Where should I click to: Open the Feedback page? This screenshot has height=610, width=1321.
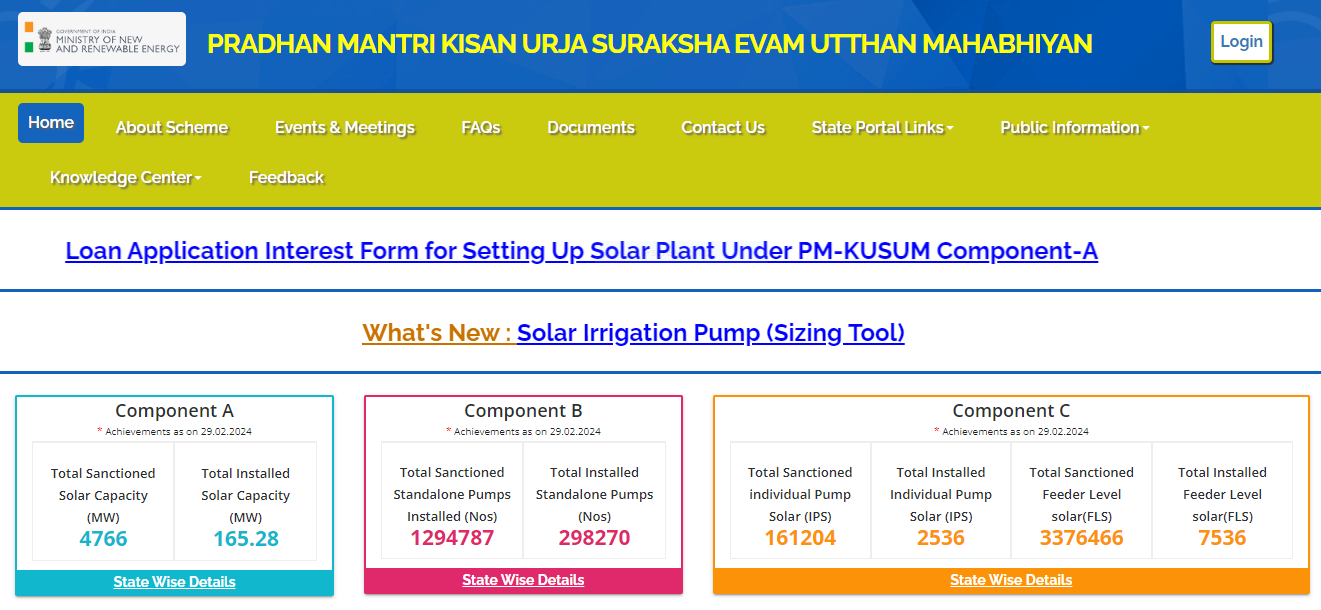tap(286, 178)
